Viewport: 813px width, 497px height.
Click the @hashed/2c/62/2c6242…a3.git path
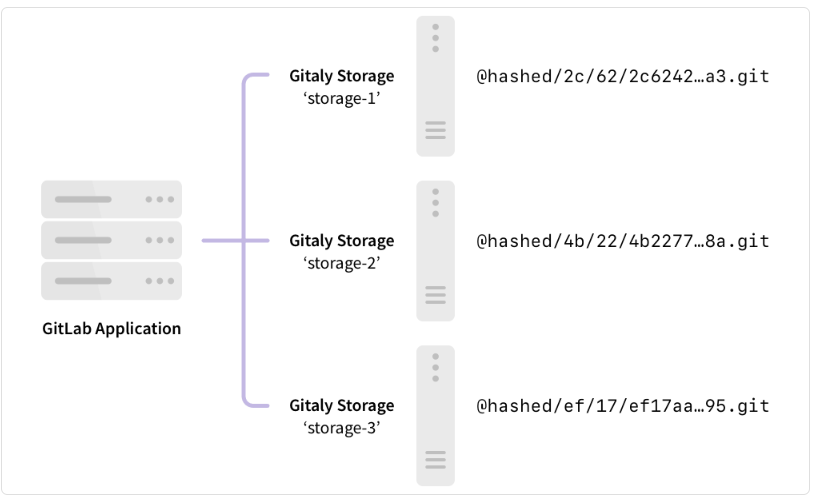click(624, 77)
